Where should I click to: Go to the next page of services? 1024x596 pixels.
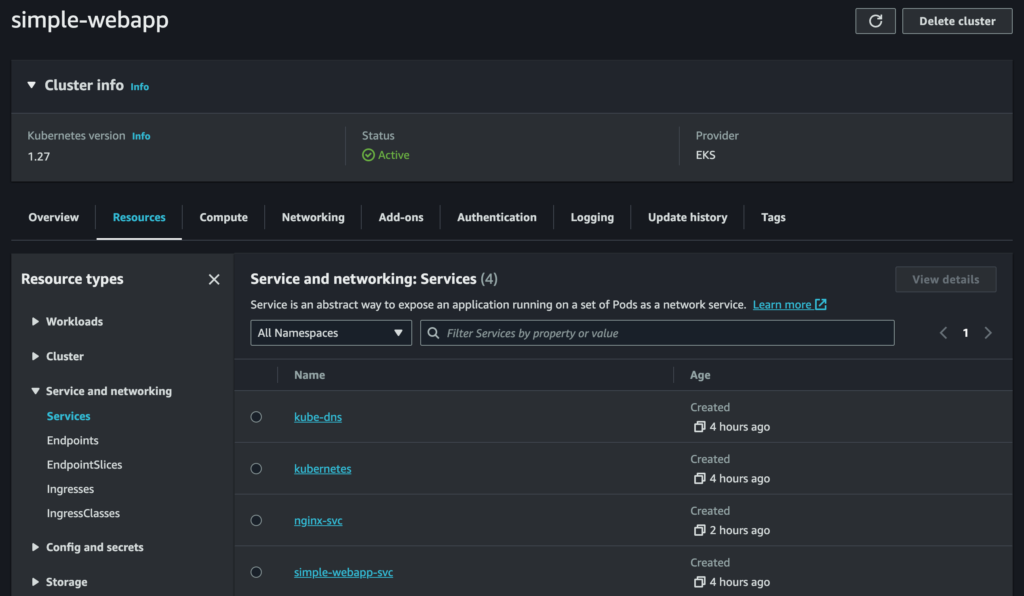[988, 333]
